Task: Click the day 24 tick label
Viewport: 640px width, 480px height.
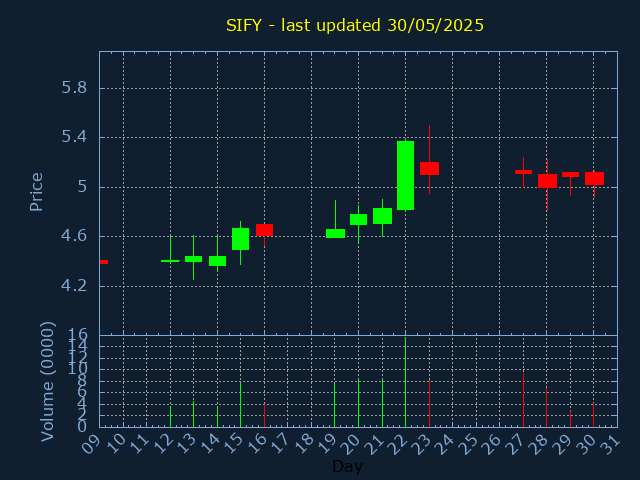Action: tap(444, 444)
